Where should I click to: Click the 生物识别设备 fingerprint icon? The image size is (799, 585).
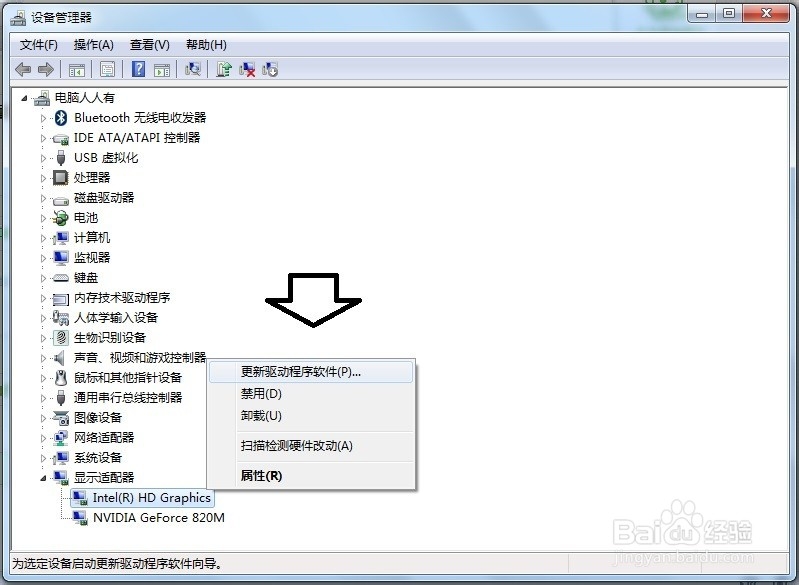click(x=61, y=337)
